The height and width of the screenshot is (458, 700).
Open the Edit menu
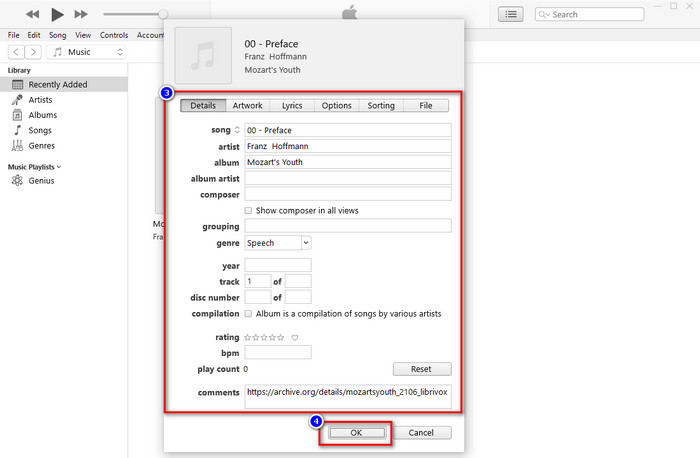tap(34, 35)
